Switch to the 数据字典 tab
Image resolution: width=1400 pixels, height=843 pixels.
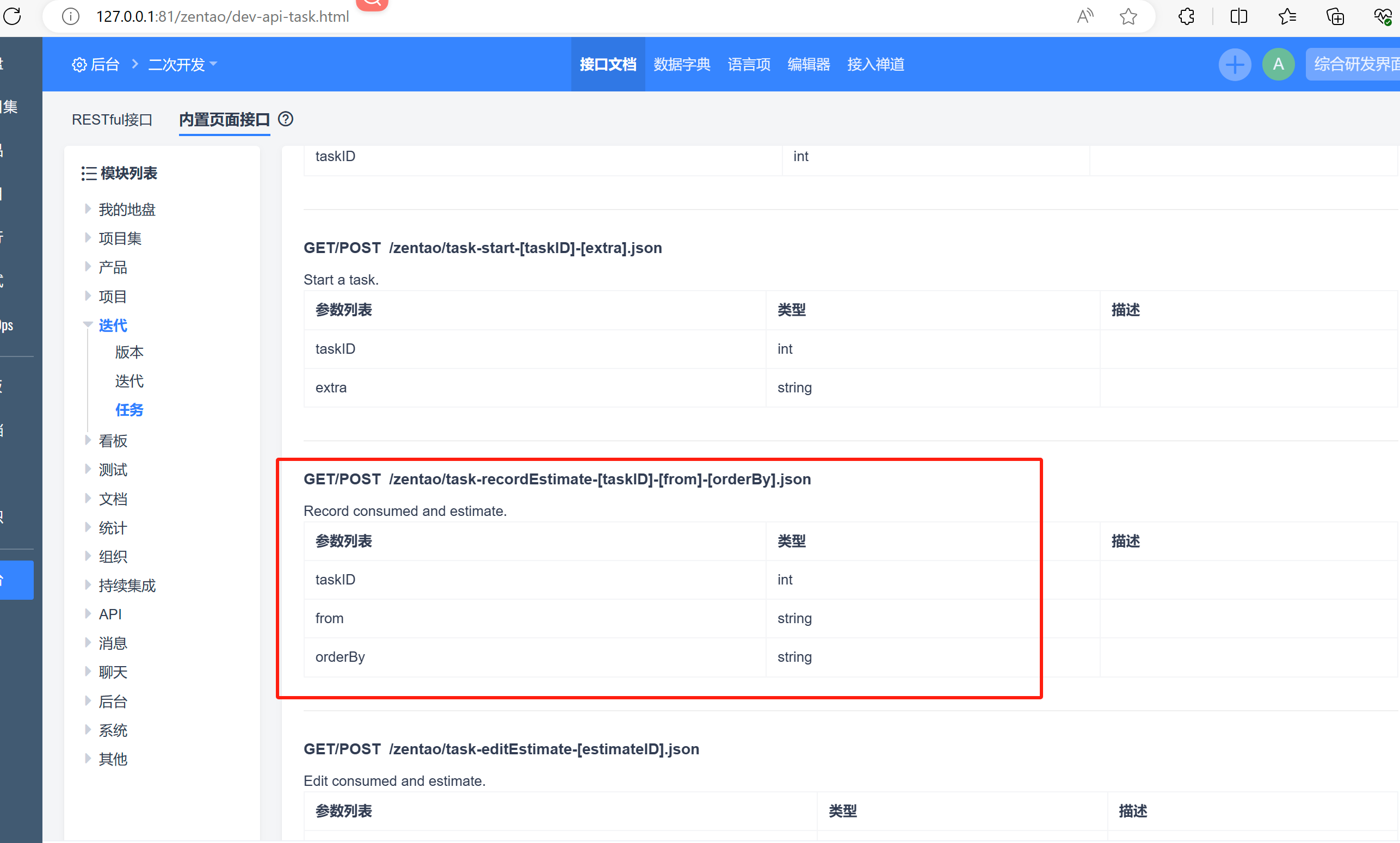(x=682, y=64)
